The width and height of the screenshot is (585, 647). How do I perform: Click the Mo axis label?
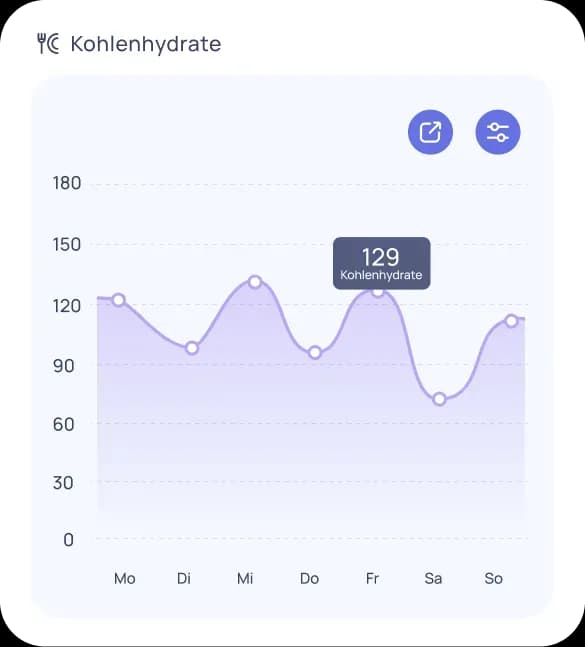tap(125, 579)
